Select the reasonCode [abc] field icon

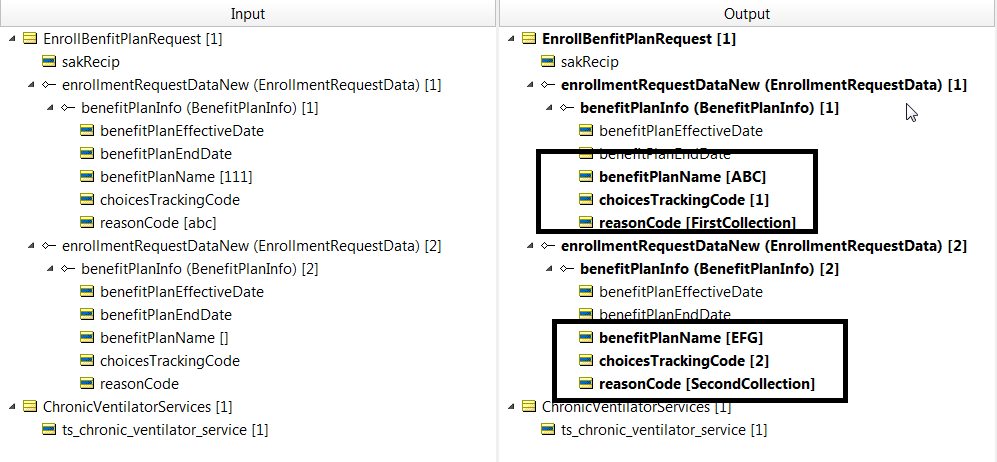tap(87, 222)
